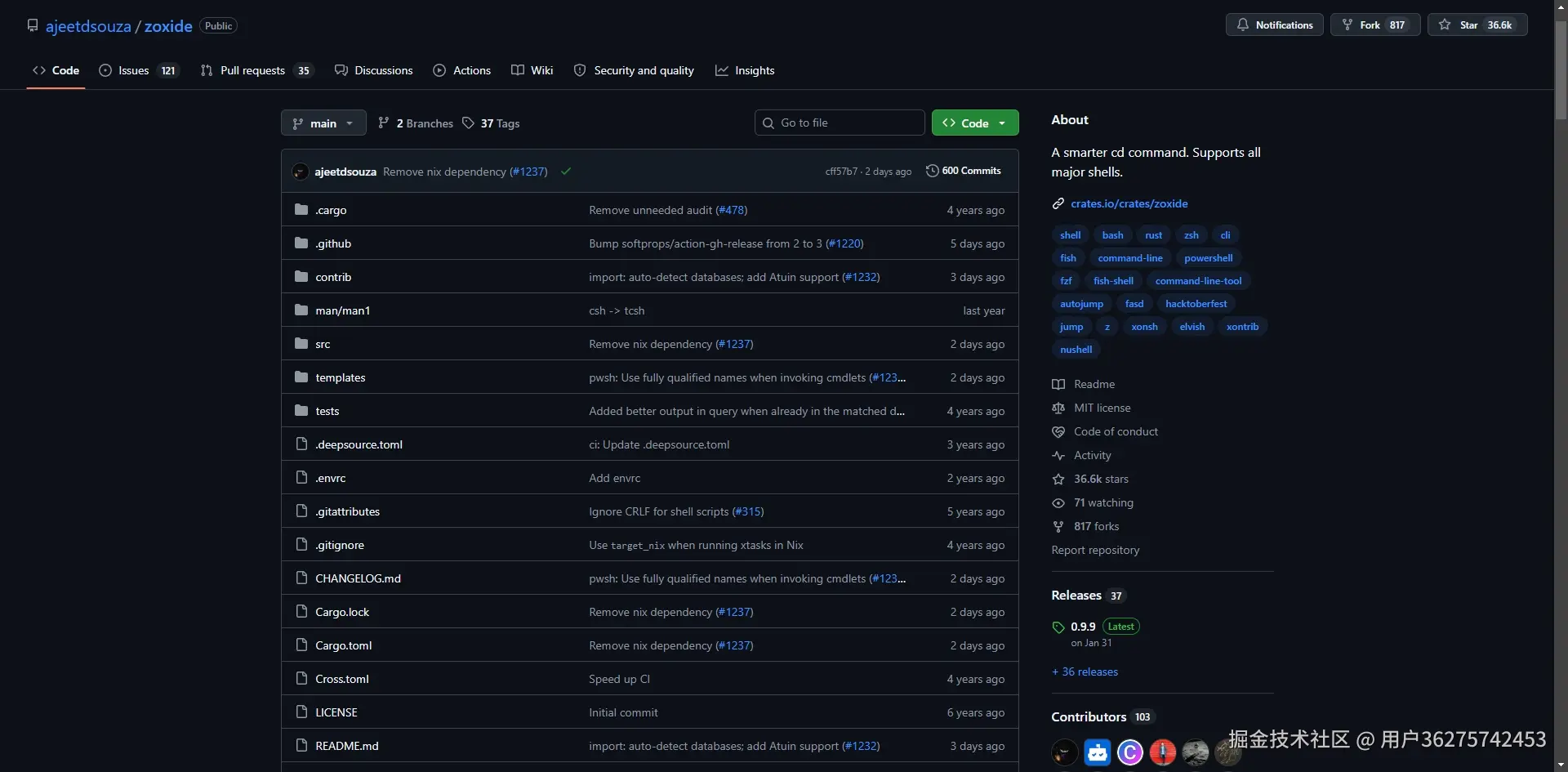
Task: View the Insights tab
Action: click(745, 70)
